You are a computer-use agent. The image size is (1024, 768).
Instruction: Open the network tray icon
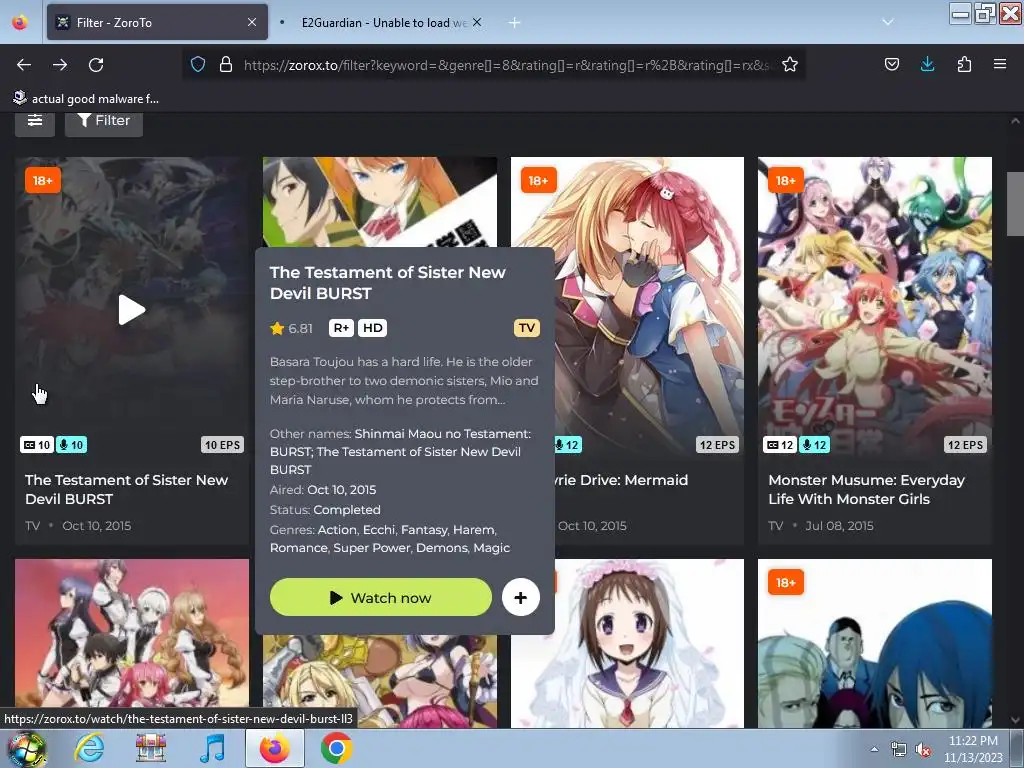pos(899,750)
